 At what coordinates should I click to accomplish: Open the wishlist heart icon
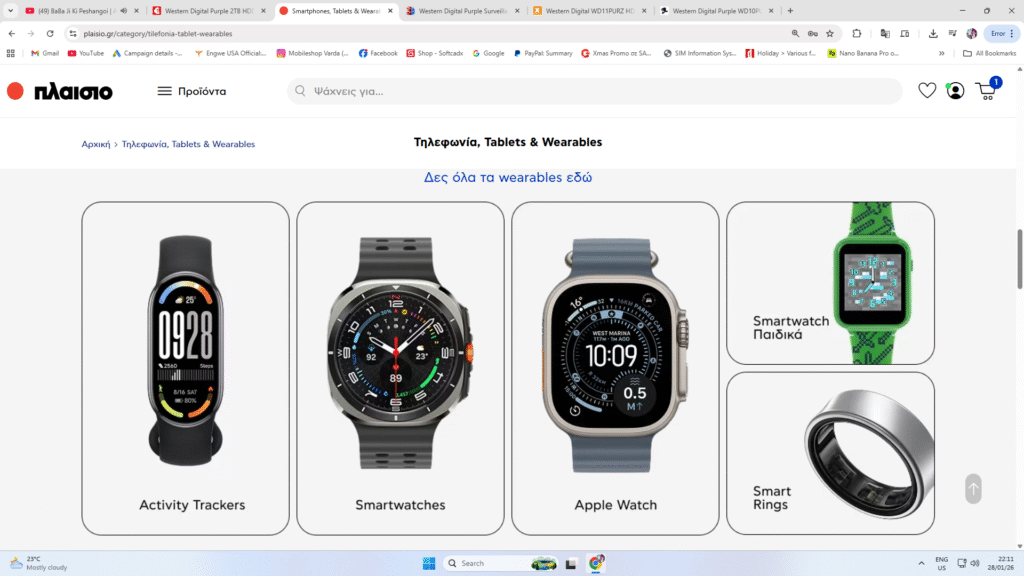927,91
